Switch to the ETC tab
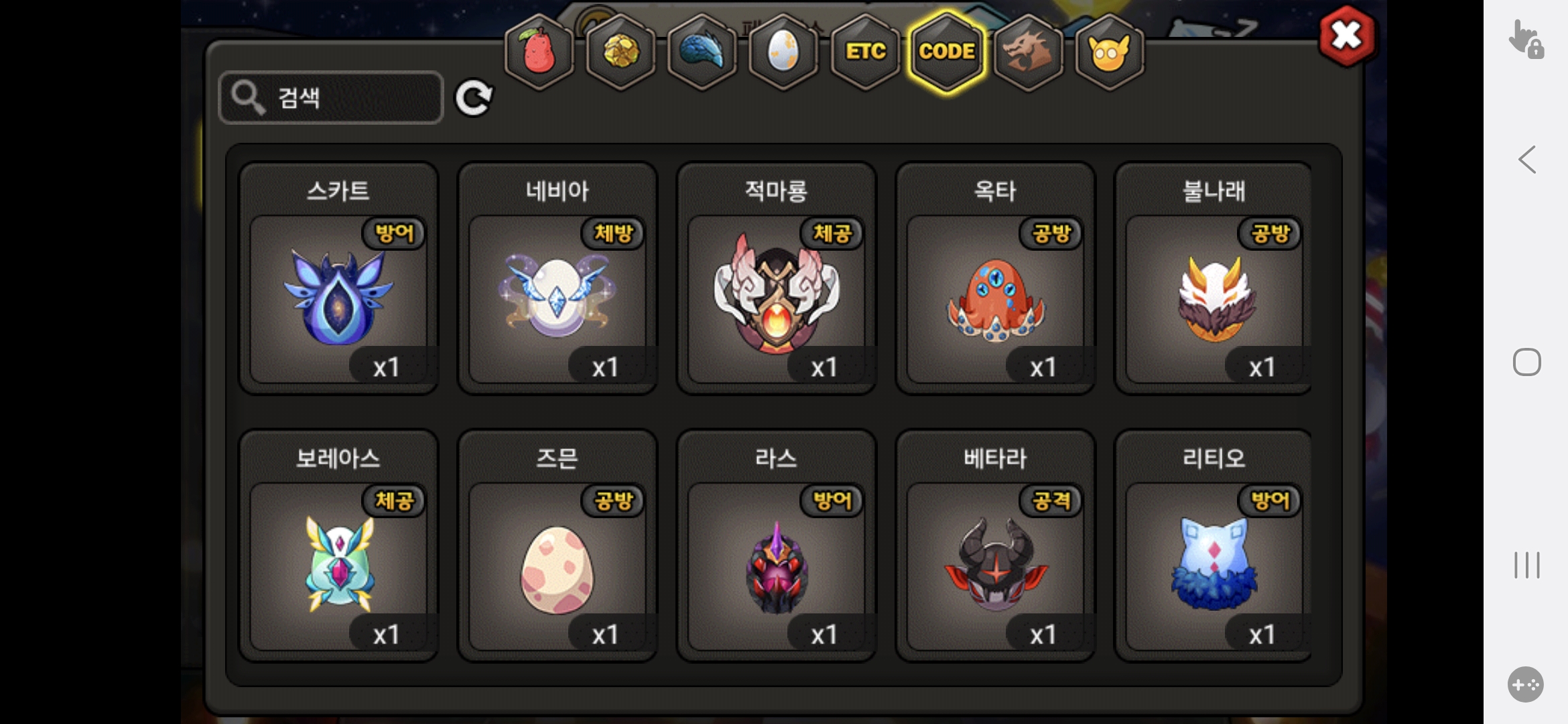This screenshot has height=724, width=1568. [x=865, y=52]
